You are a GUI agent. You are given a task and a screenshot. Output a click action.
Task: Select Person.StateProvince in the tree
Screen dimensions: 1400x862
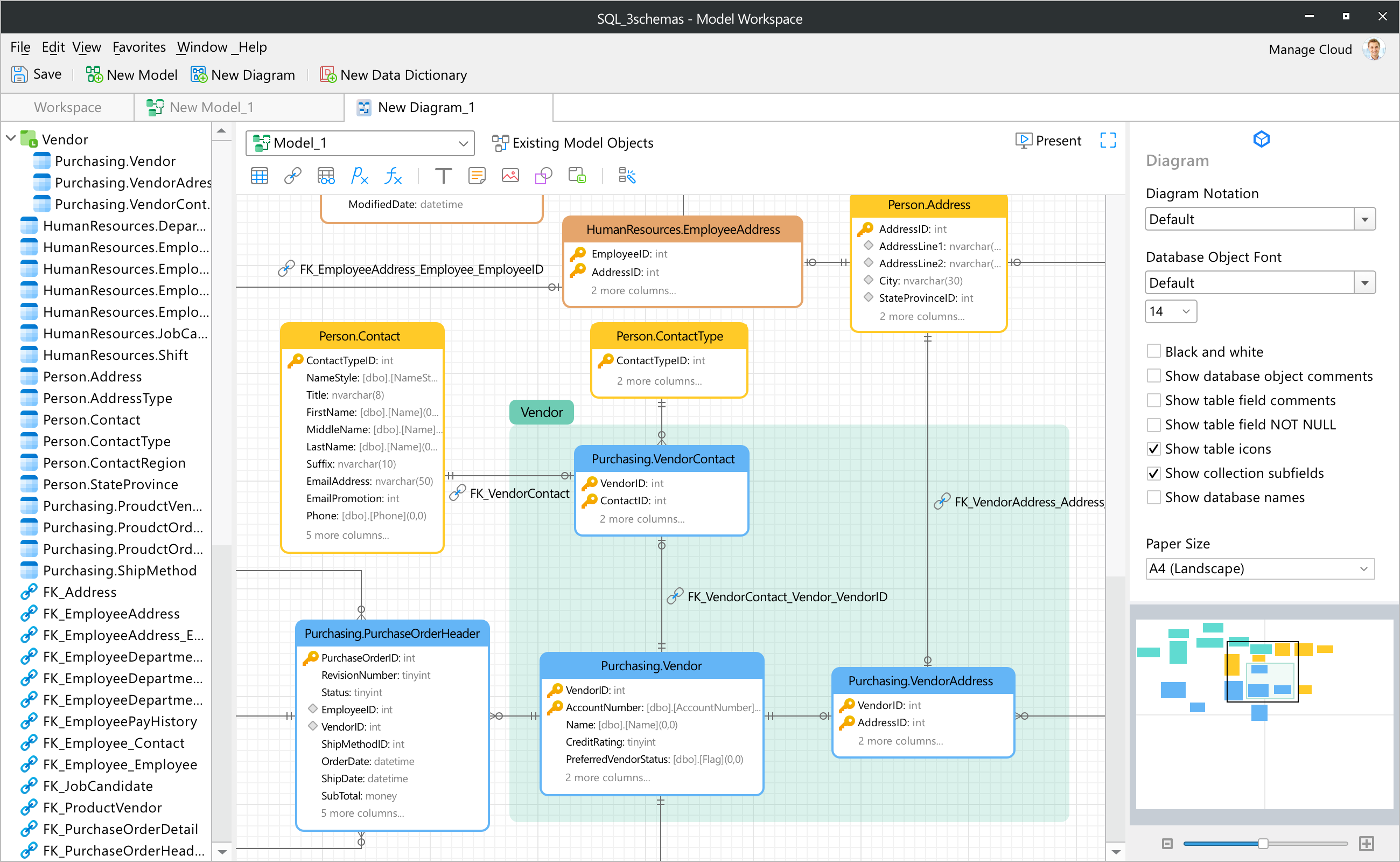point(110,484)
